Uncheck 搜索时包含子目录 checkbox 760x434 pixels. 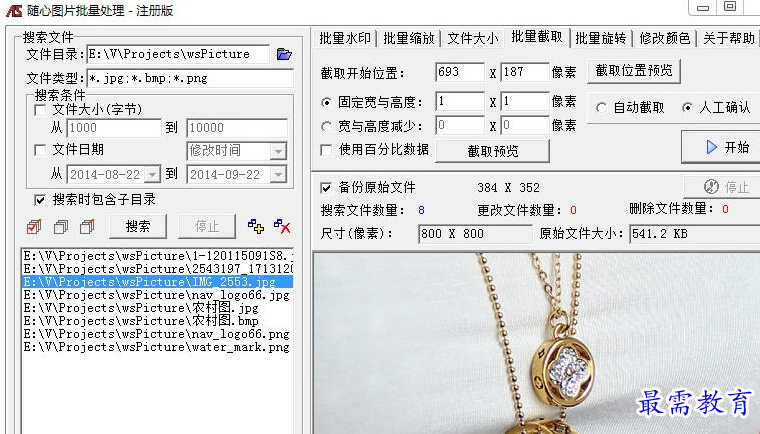[x=40, y=200]
